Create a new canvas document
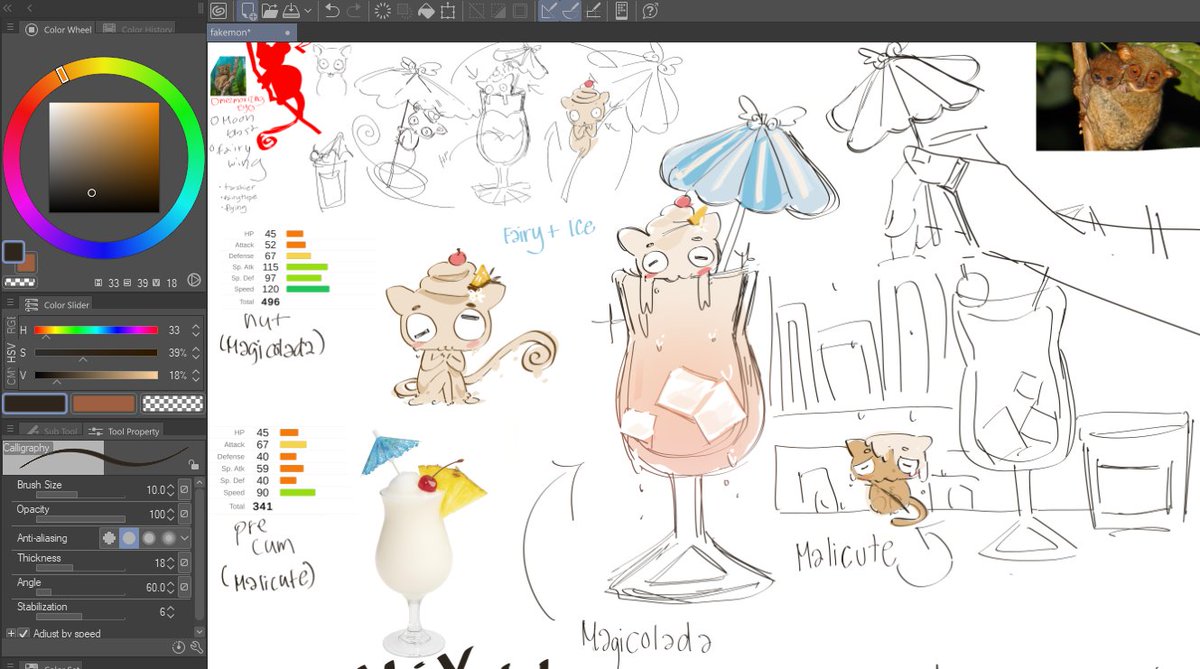The height and width of the screenshot is (669, 1200). 247,11
